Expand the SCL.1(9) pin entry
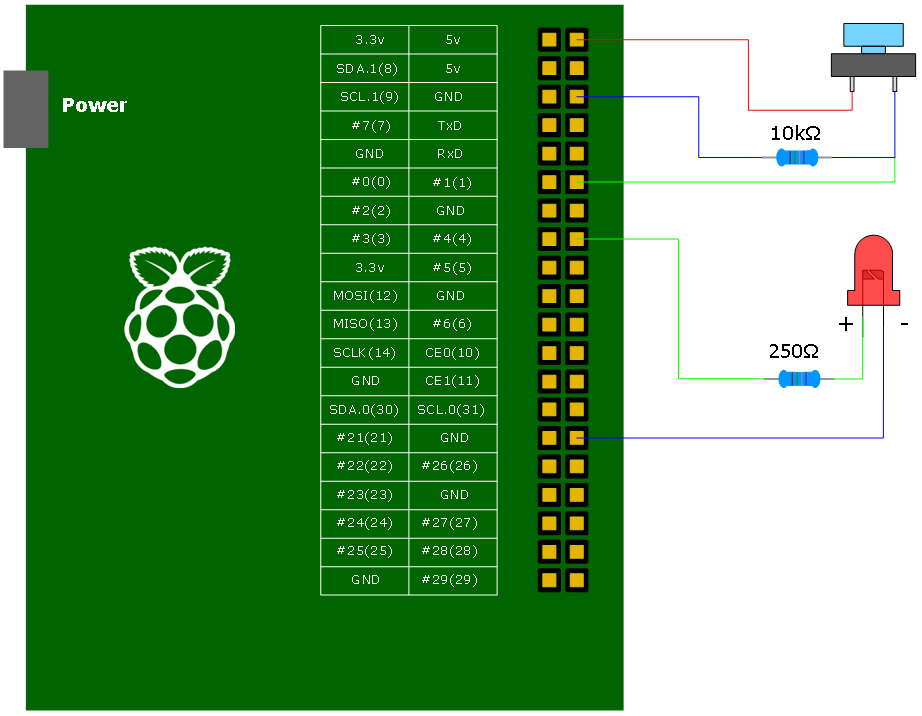 click(x=364, y=96)
